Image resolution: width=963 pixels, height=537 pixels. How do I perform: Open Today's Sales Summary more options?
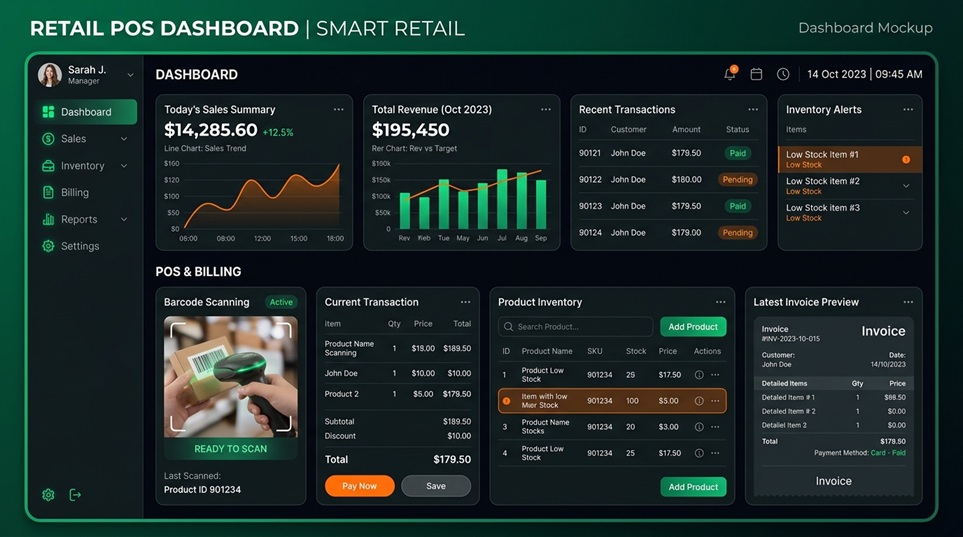point(338,109)
